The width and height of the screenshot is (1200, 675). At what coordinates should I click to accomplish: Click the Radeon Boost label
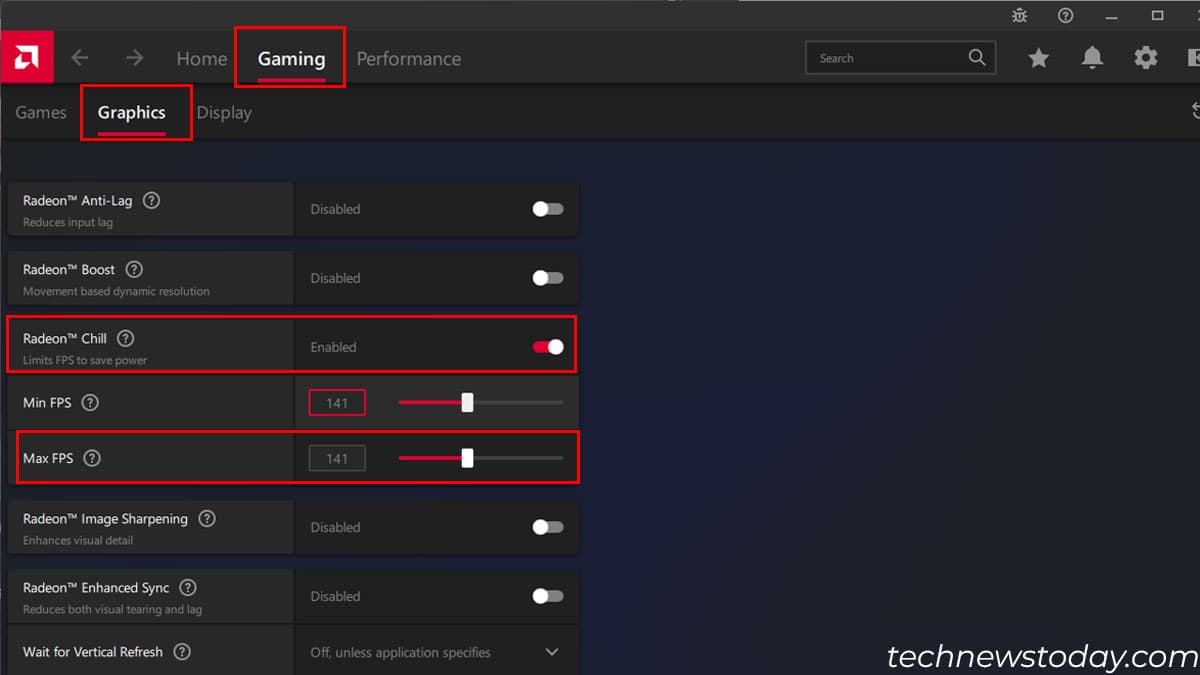click(69, 269)
